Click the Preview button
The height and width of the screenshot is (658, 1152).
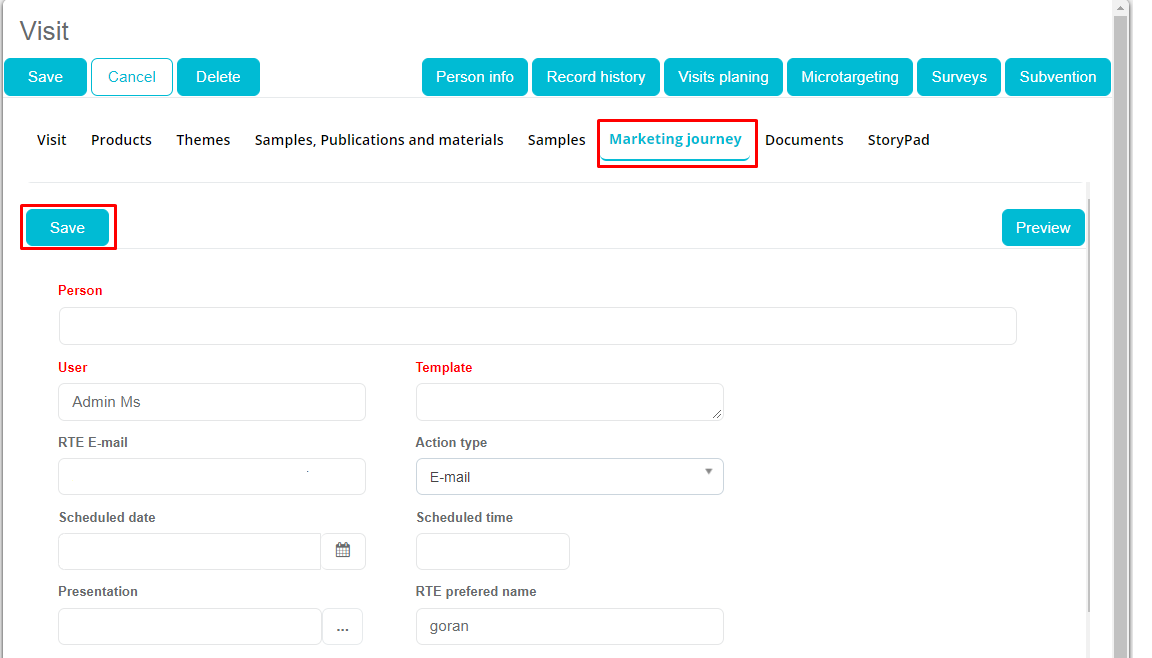click(x=1043, y=228)
